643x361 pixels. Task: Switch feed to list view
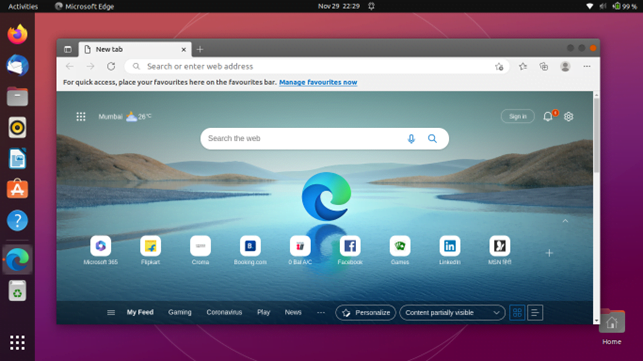tap(535, 313)
